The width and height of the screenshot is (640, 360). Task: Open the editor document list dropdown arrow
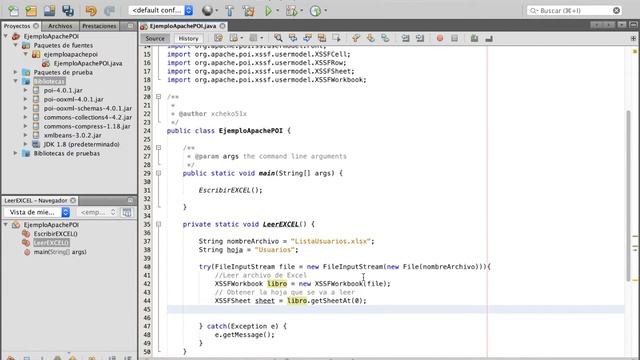[x=622, y=25]
